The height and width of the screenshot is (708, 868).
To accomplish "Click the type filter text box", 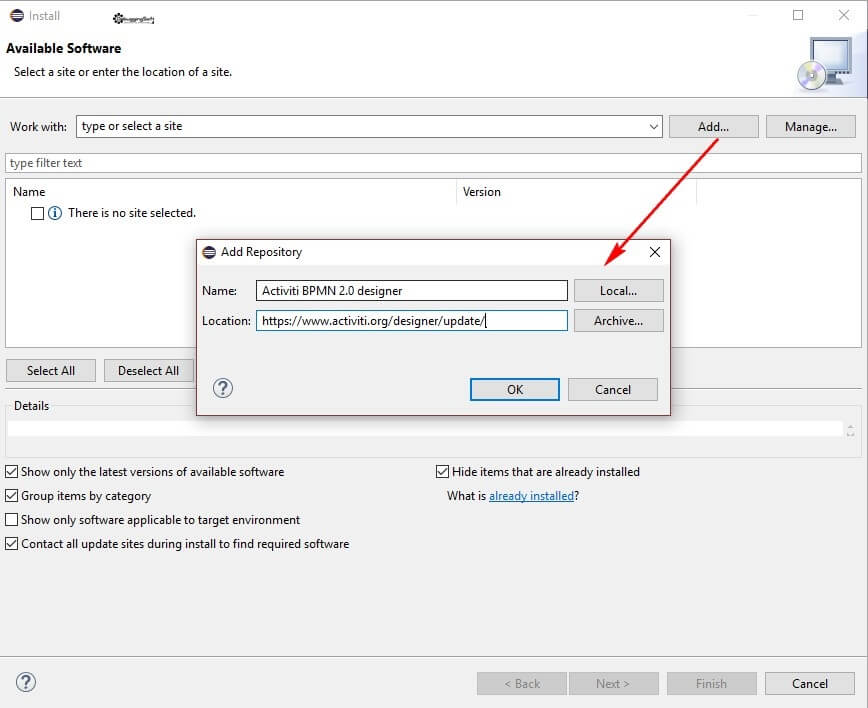I will click(x=433, y=163).
